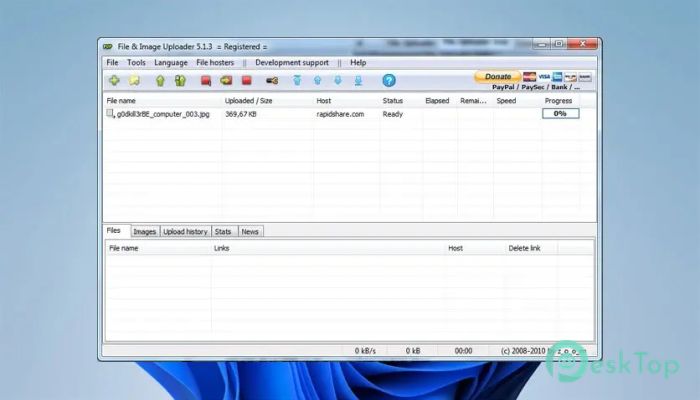This screenshot has width=700, height=400.
Task: Click the rapidshare.com host cell
Action: click(x=340, y=114)
